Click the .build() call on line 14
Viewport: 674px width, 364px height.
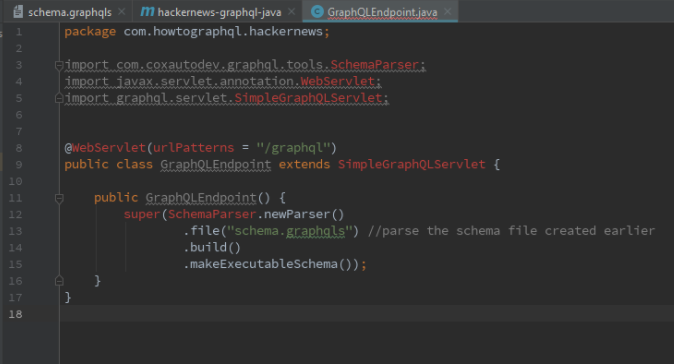pos(212,248)
